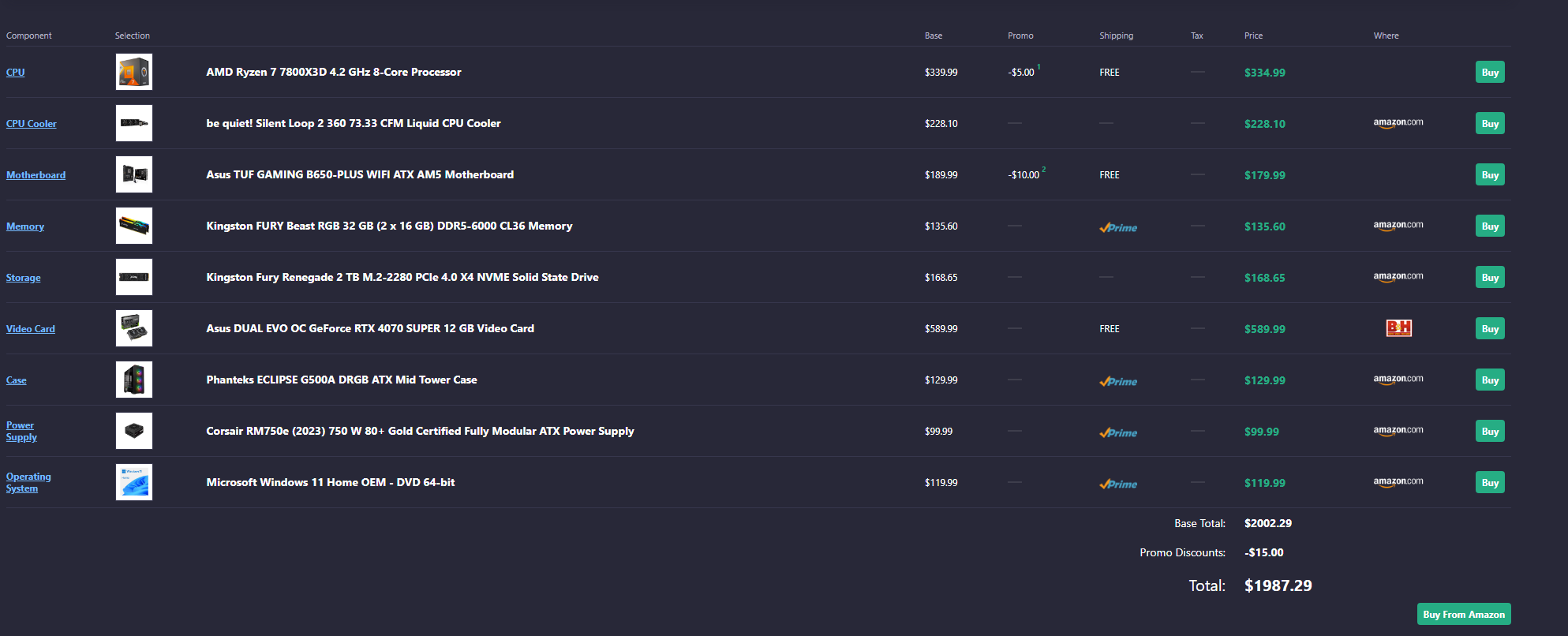This screenshot has height=636, width=1568.
Task: Click the Prime shipping icon in Memory row
Action: point(1118,227)
